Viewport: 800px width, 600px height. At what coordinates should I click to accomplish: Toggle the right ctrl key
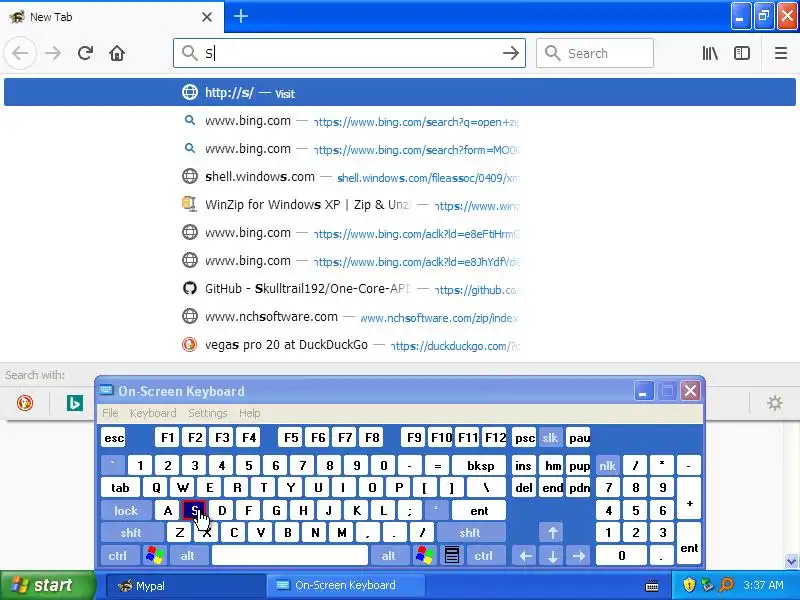point(484,555)
